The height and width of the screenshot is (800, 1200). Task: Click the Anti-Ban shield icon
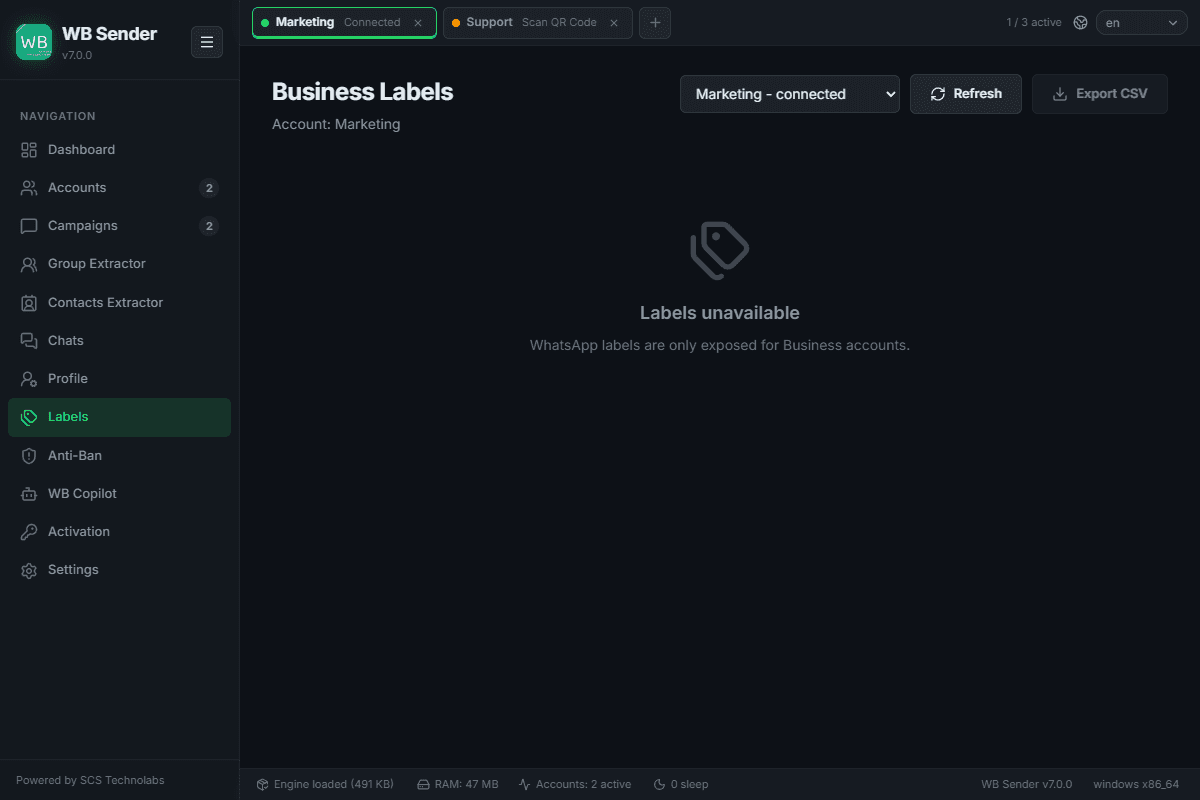pos(29,456)
